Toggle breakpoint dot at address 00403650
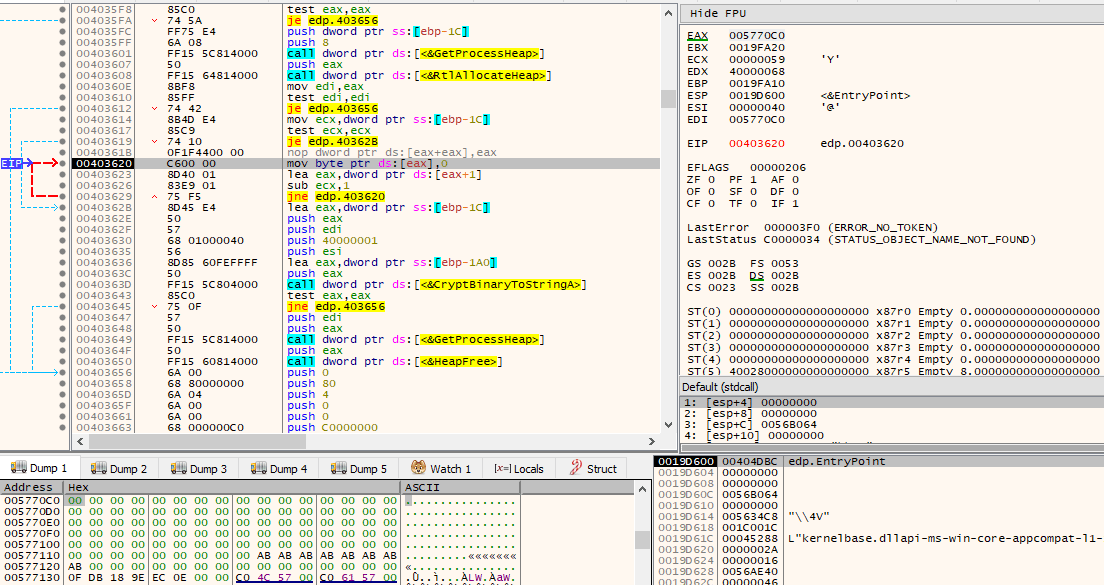 (63, 361)
